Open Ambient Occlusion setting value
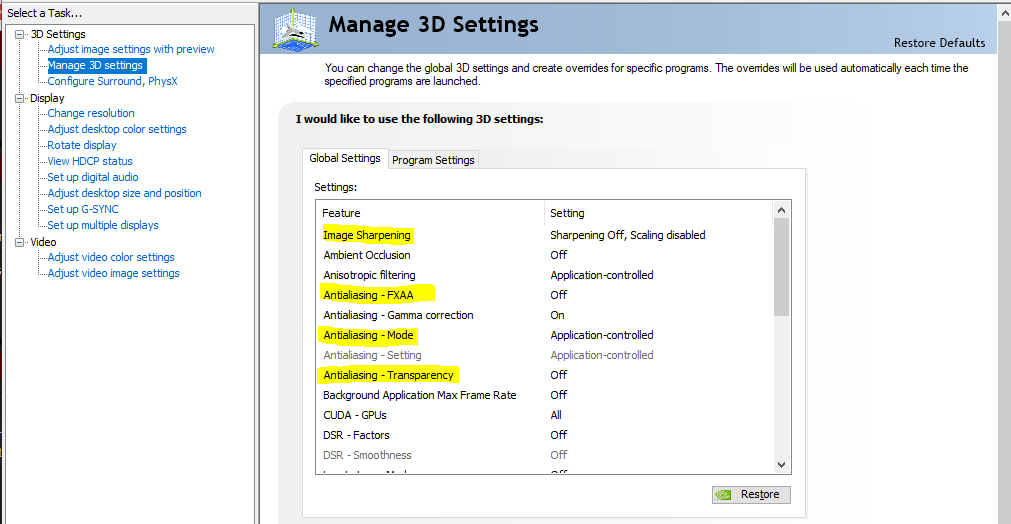Viewport: 1011px width, 524px height. (x=558, y=255)
